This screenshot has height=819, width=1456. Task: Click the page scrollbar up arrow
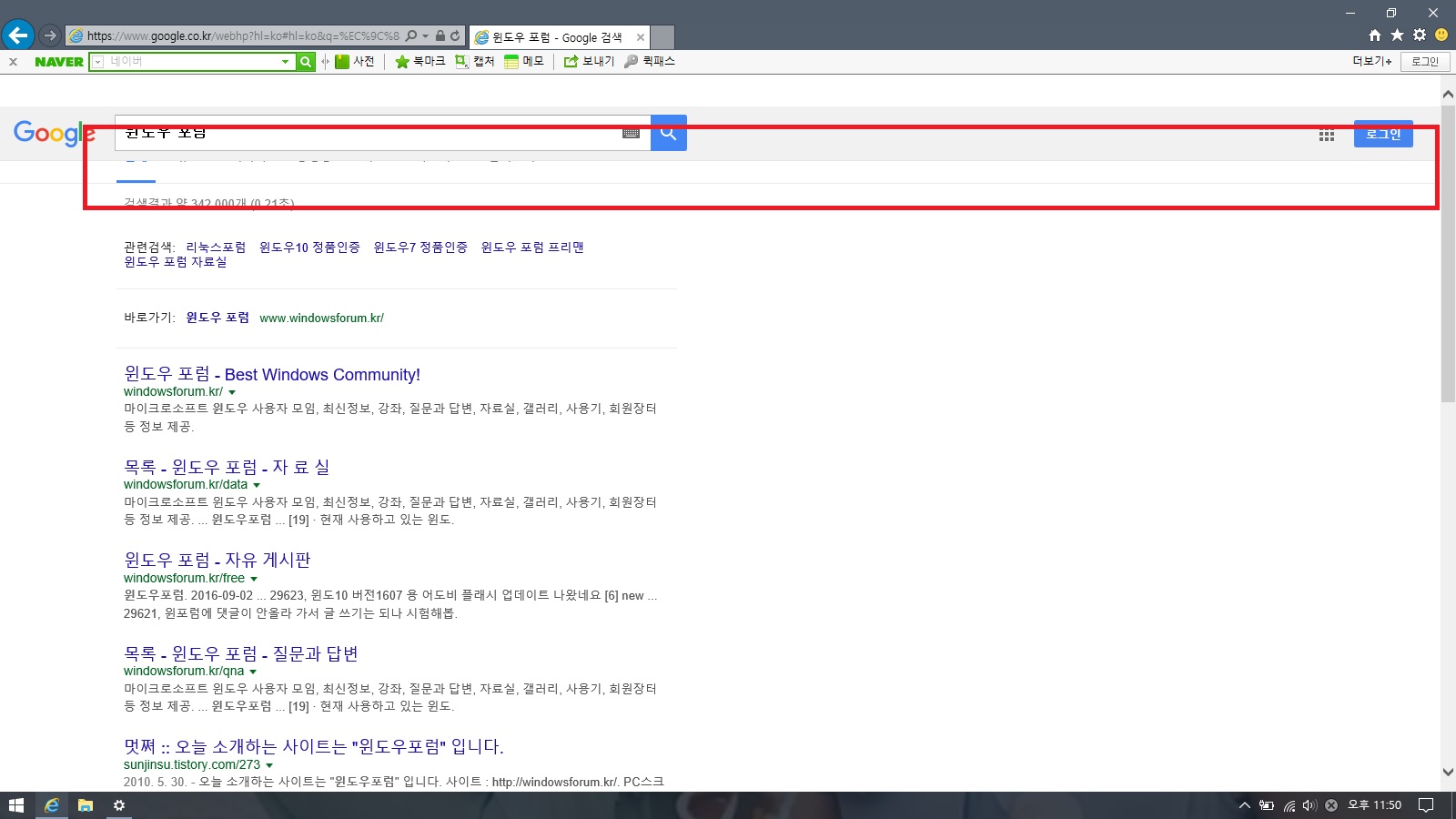(1448, 94)
